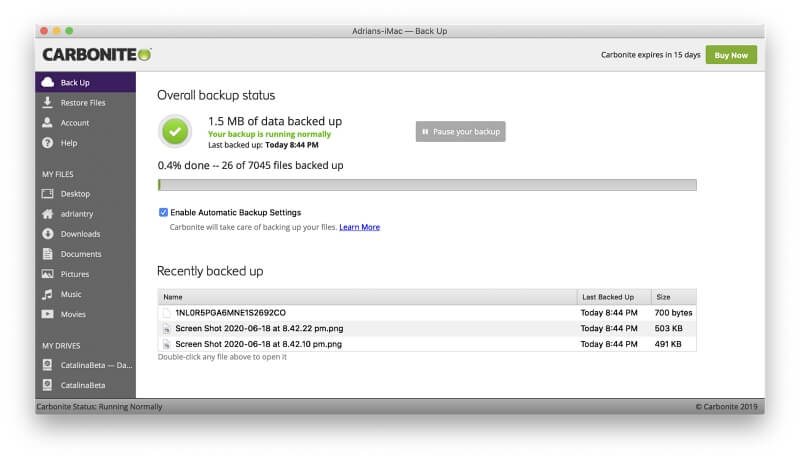Click the green zoom window button
This screenshot has width=800, height=461.
[x=69, y=31]
